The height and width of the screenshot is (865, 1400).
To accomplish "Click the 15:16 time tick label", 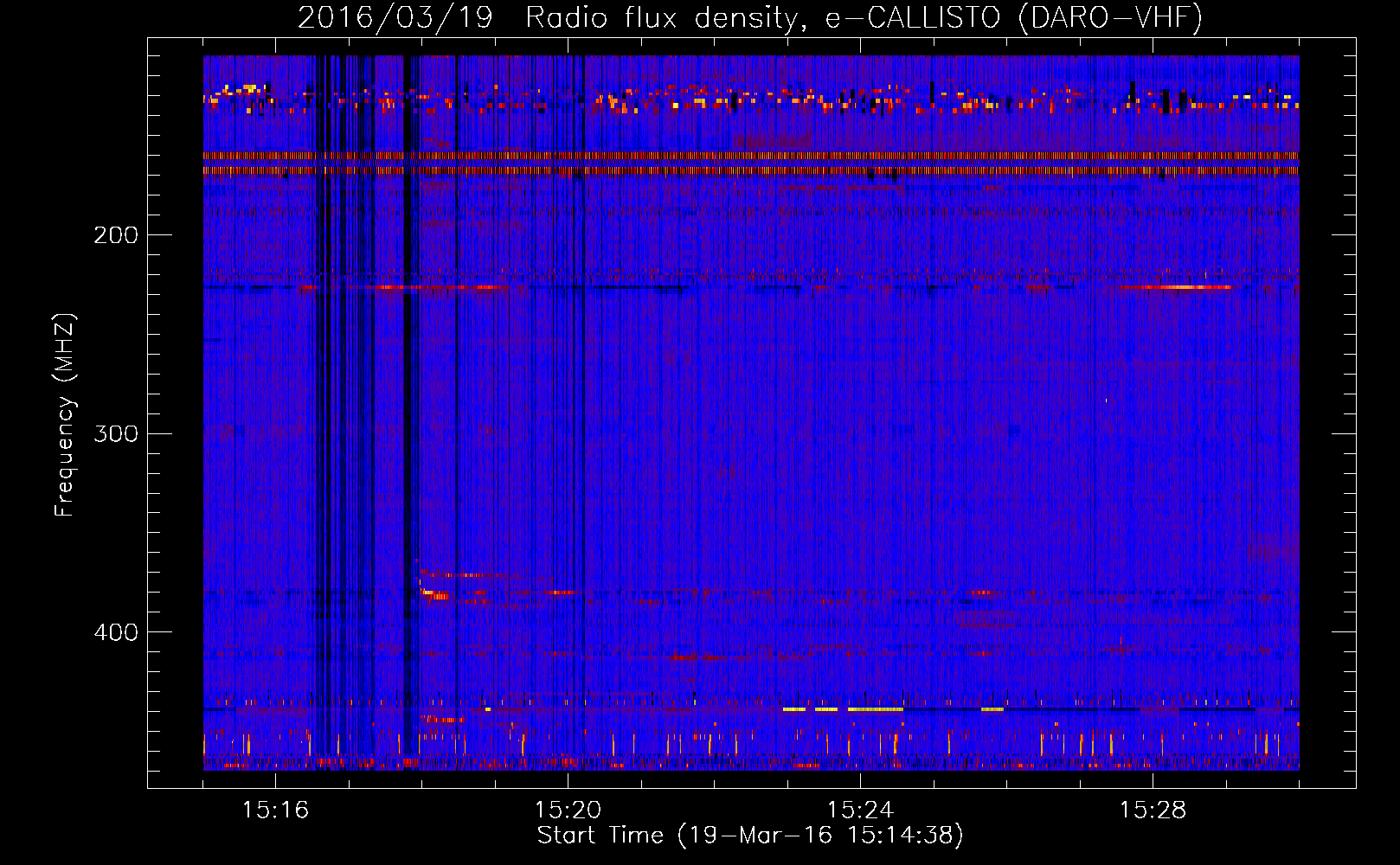I will [275, 811].
